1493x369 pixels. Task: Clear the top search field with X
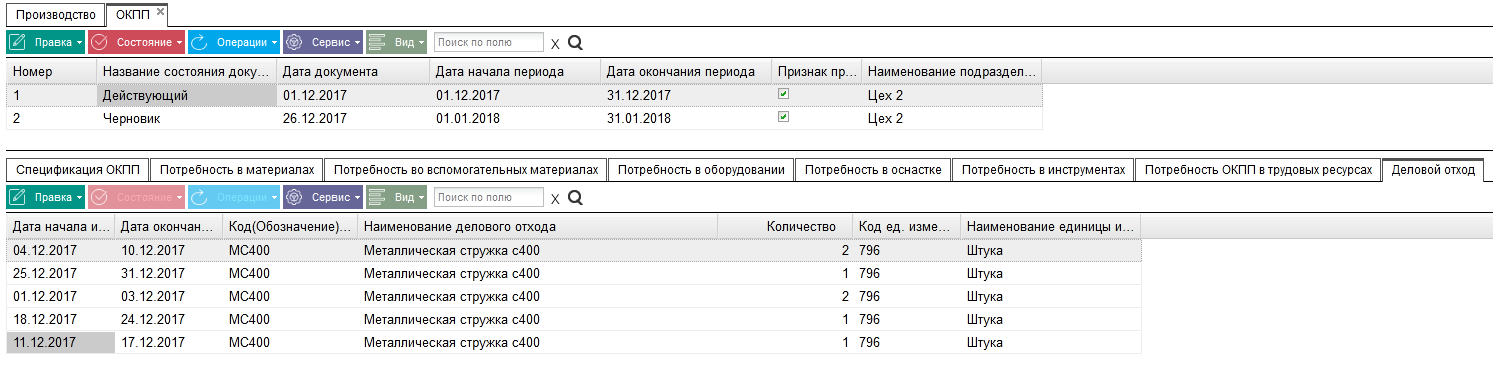click(555, 44)
